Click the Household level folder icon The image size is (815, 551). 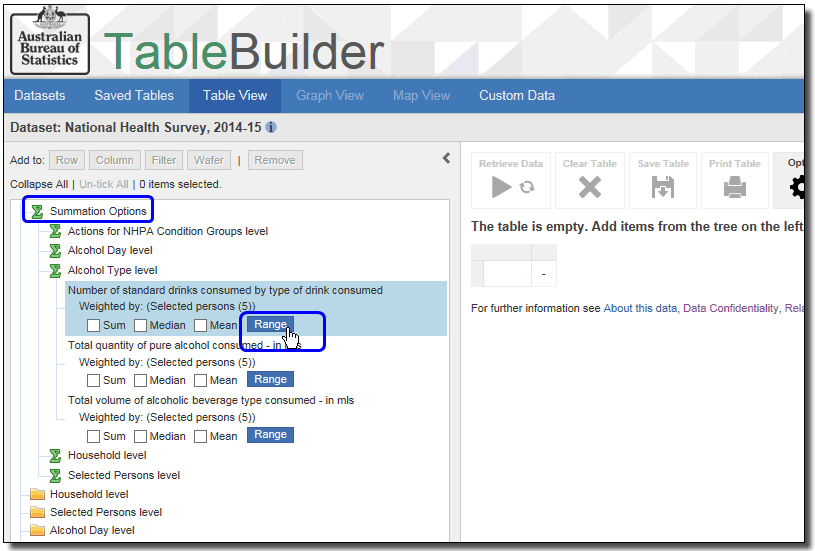[x=37, y=494]
